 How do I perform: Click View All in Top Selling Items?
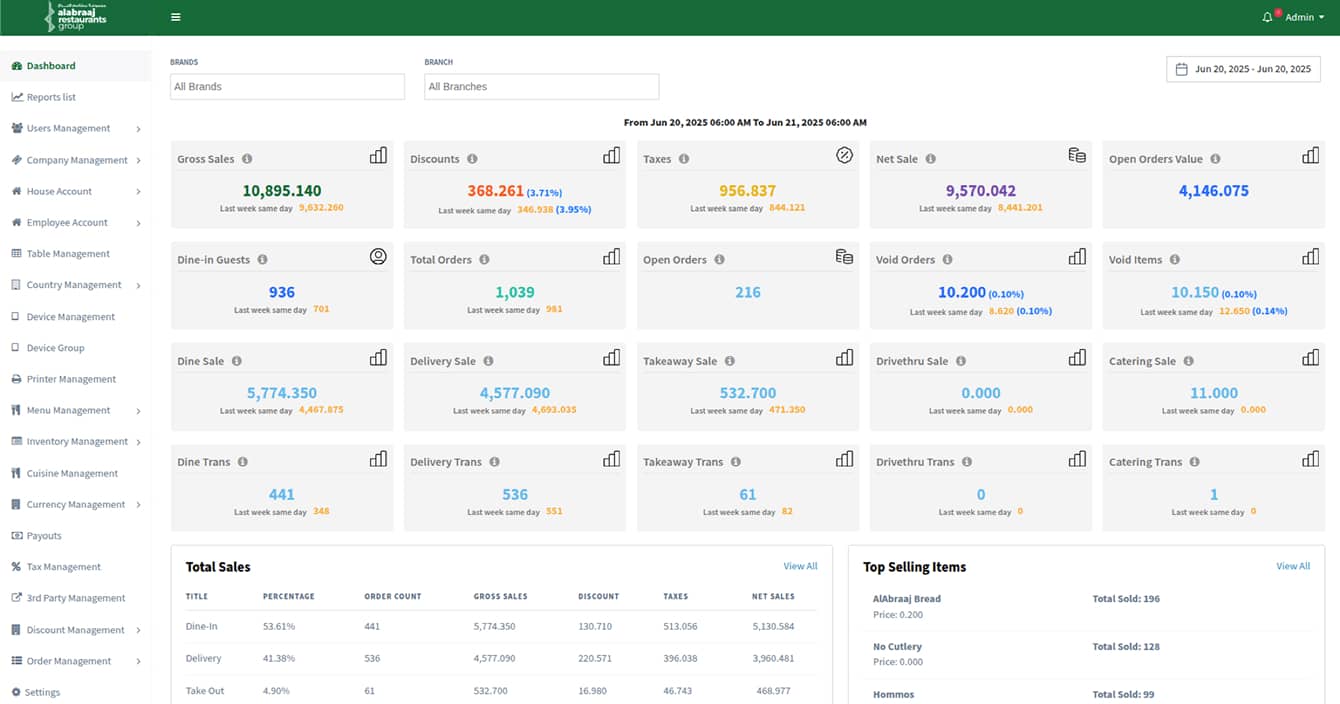pos(1293,566)
